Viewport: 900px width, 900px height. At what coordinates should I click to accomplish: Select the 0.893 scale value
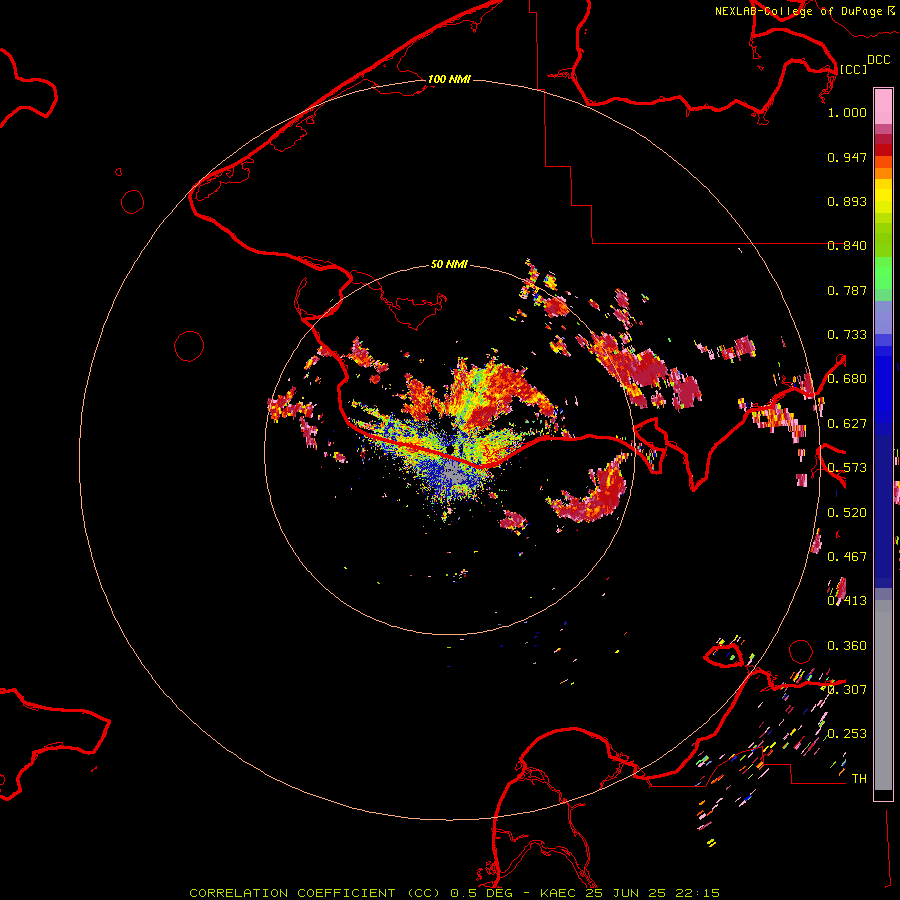click(x=847, y=201)
